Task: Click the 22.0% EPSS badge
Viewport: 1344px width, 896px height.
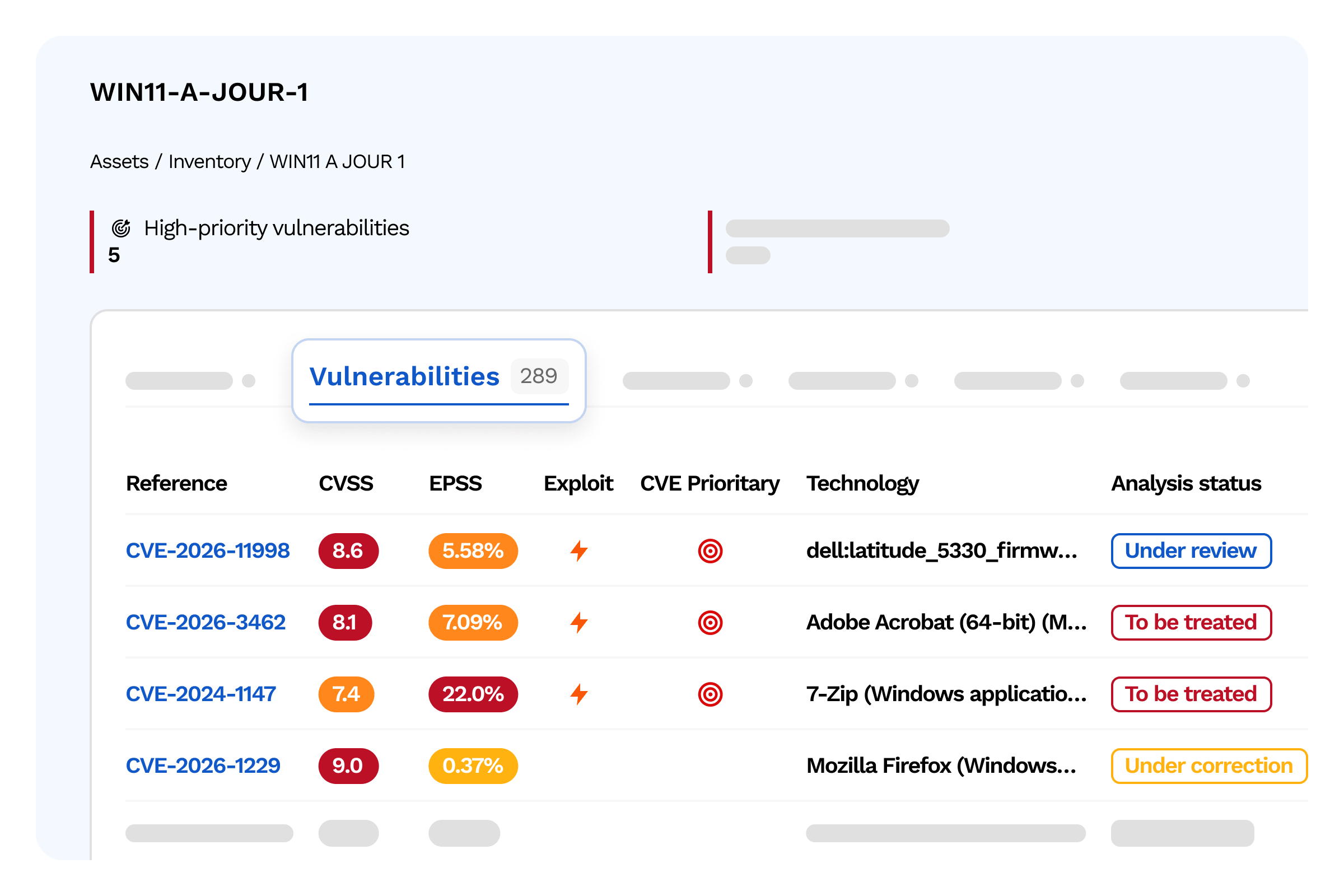Action: (x=473, y=694)
